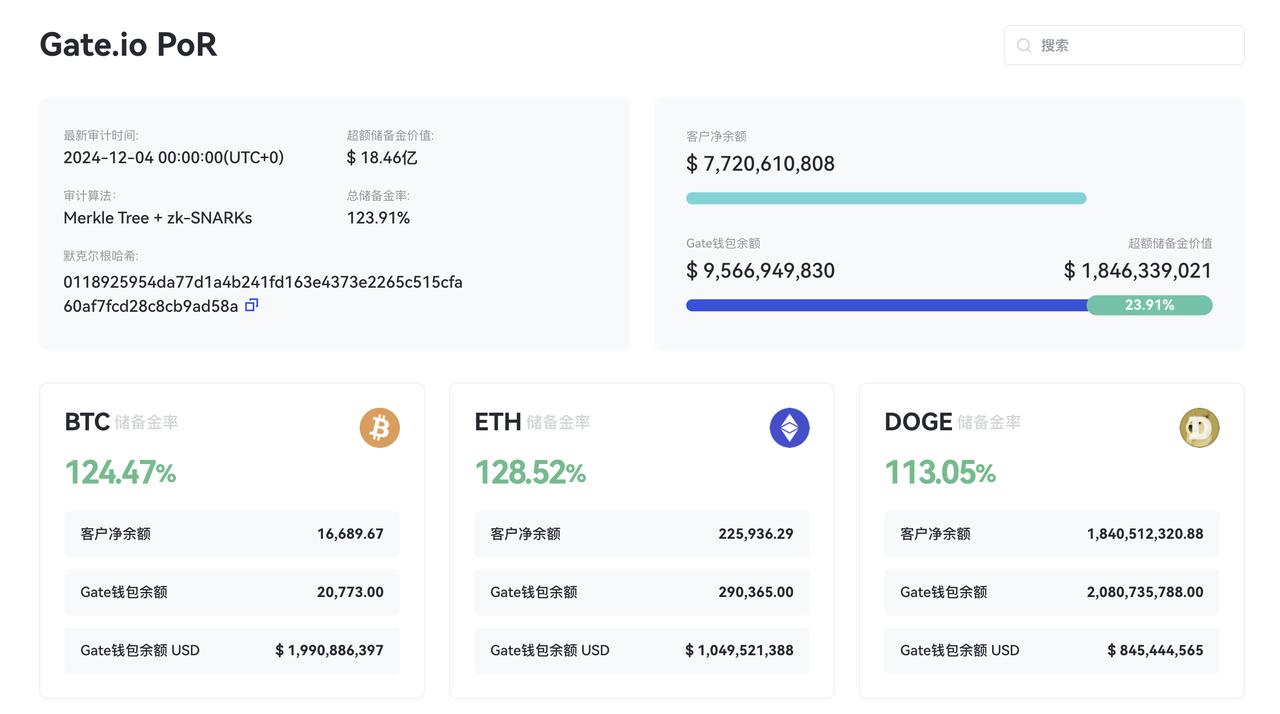The height and width of the screenshot is (714, 1280).
Task: Click inside the 搜索 search input field
Action: coord(1123,45)
